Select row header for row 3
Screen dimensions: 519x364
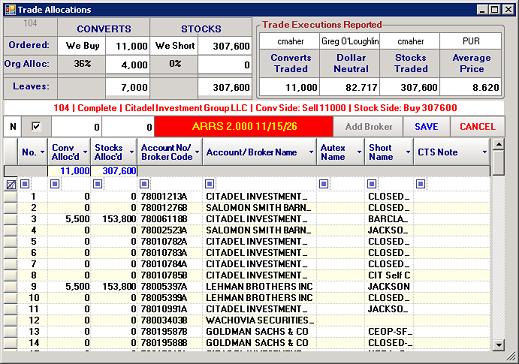pos(11,219)
